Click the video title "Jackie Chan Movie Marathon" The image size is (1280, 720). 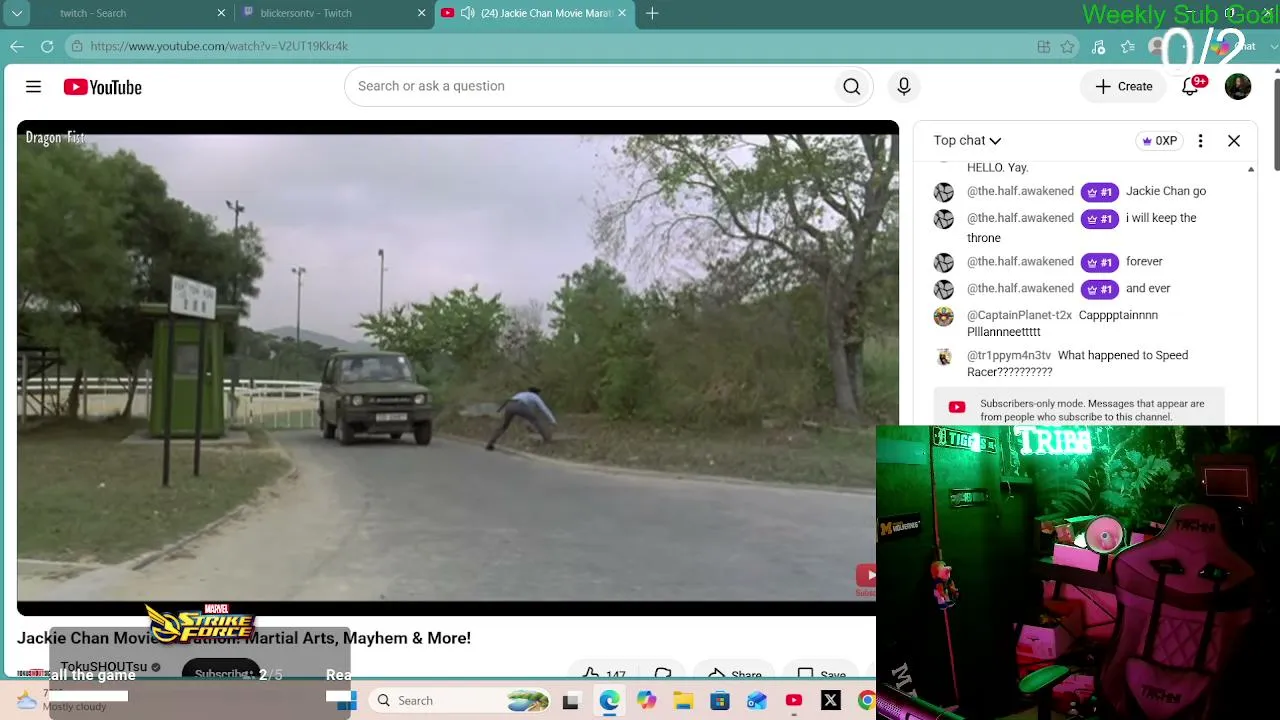pos(244,638)
